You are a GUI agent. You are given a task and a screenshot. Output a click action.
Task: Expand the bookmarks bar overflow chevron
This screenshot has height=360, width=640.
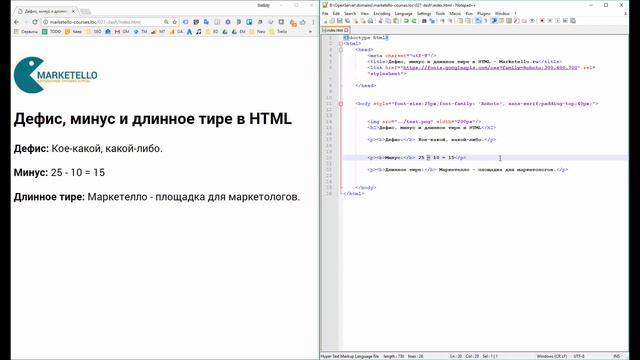click(x=310, y=31)
